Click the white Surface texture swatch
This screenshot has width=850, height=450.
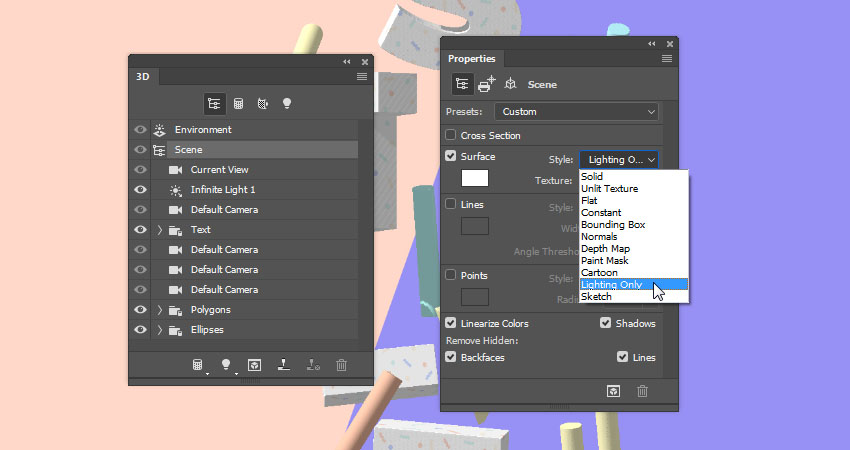pos(475,178)
